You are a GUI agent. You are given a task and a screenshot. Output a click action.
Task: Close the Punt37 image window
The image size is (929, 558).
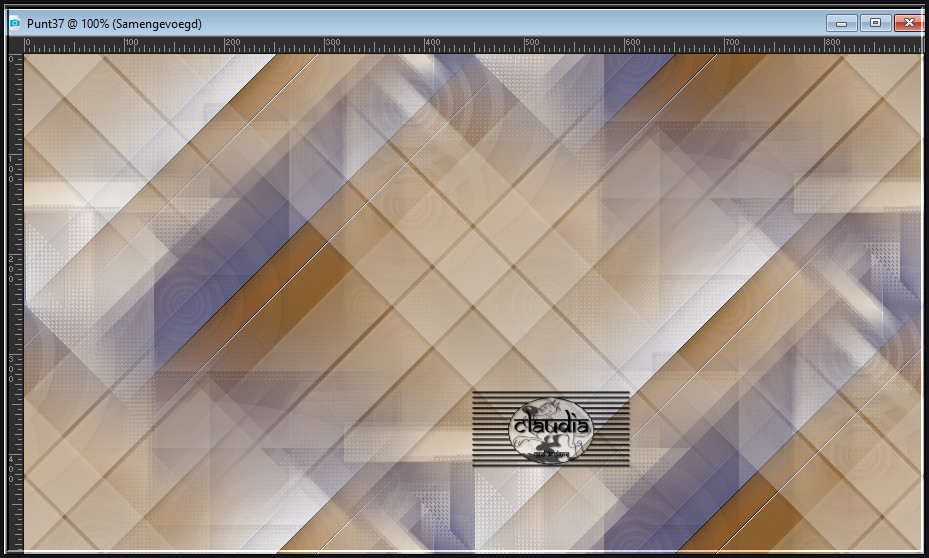click(x=909, y=24)
